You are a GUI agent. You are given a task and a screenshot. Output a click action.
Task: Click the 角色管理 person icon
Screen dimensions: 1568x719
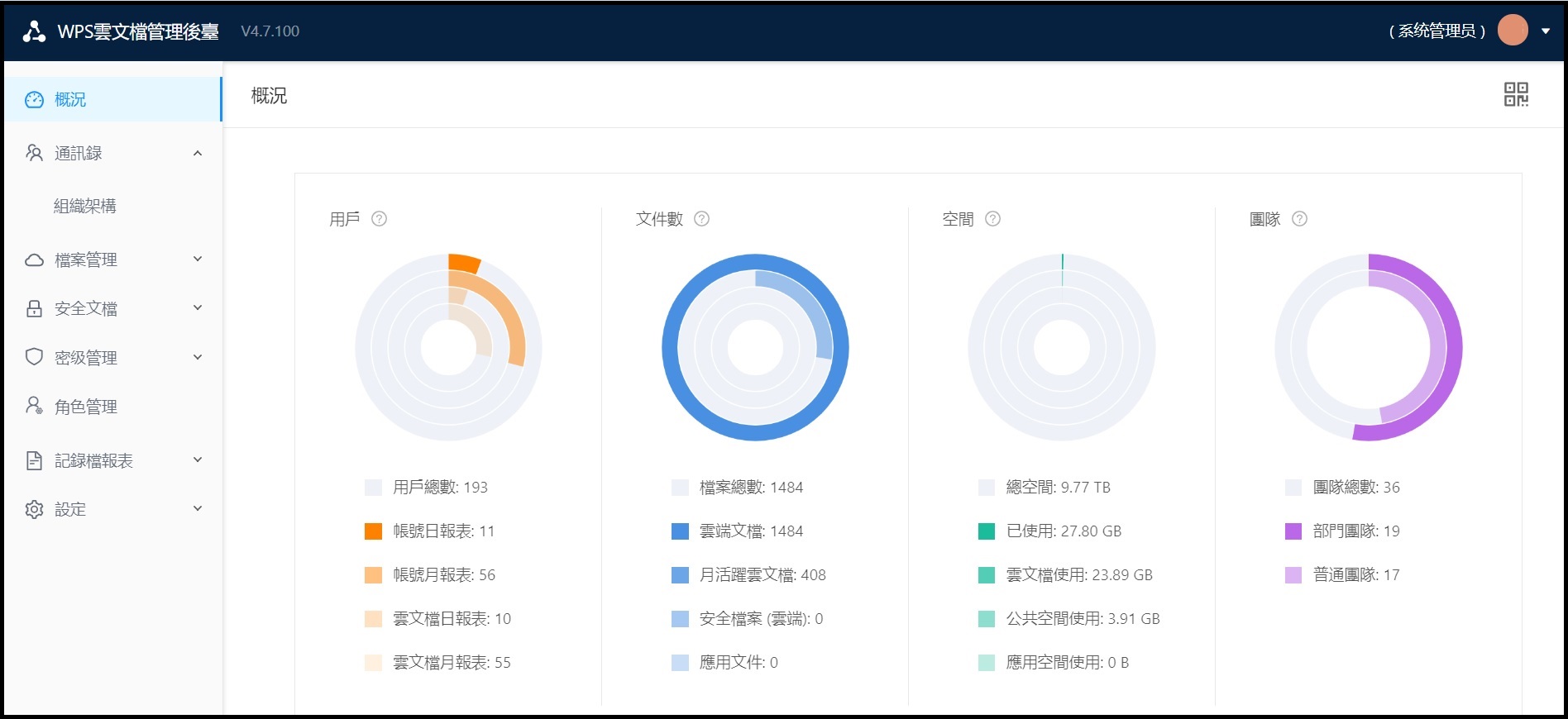[x=34, y=406]
